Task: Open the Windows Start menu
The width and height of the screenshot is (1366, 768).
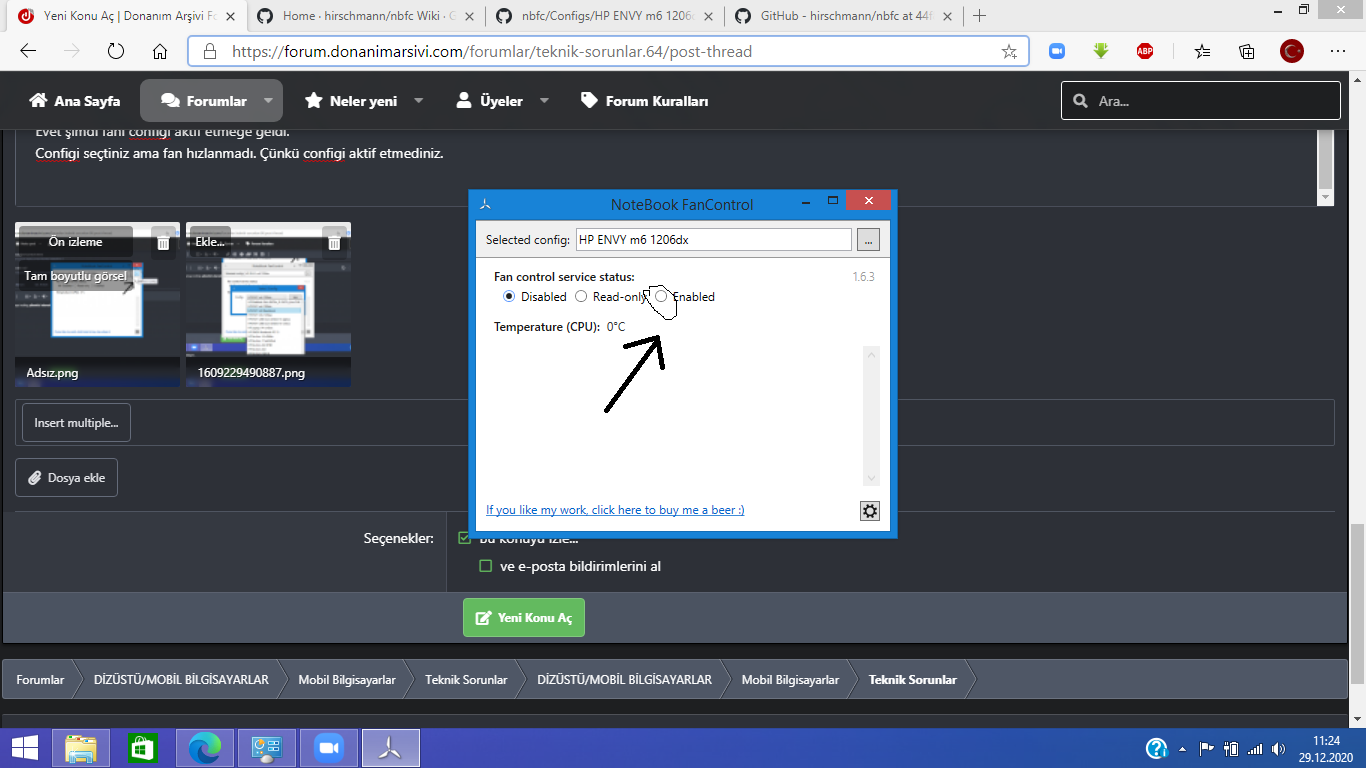Action: click(25, 748)
